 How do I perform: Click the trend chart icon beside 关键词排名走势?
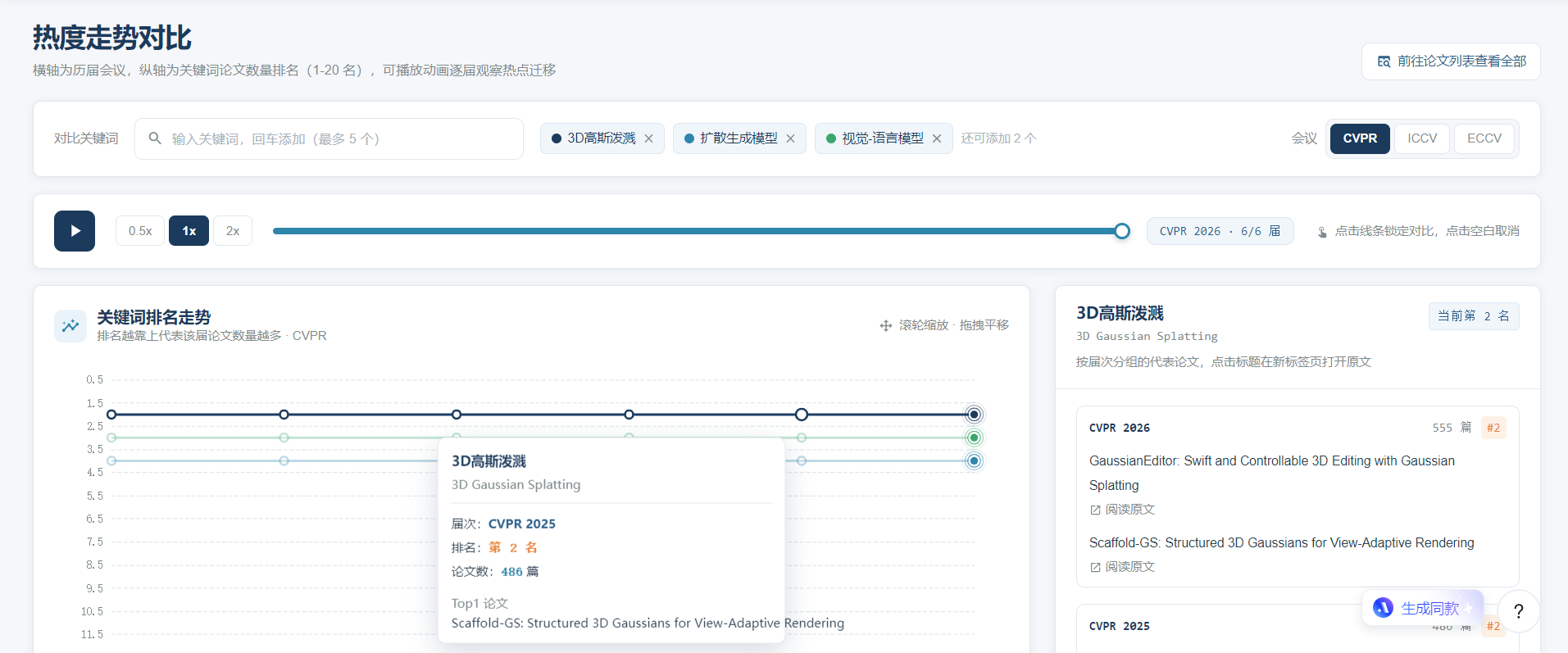pos(70,325)
